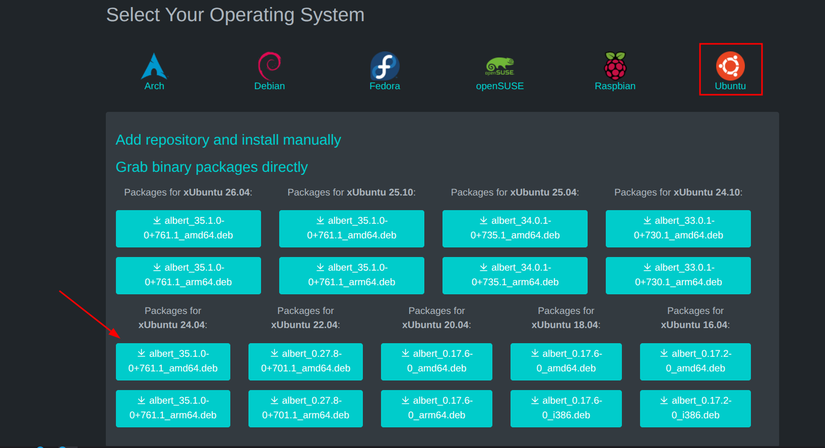Click the 'Raspbian' text label
The width and height of the screenshot is (825, 448).
pyautogui.click(x=615, y=86)
